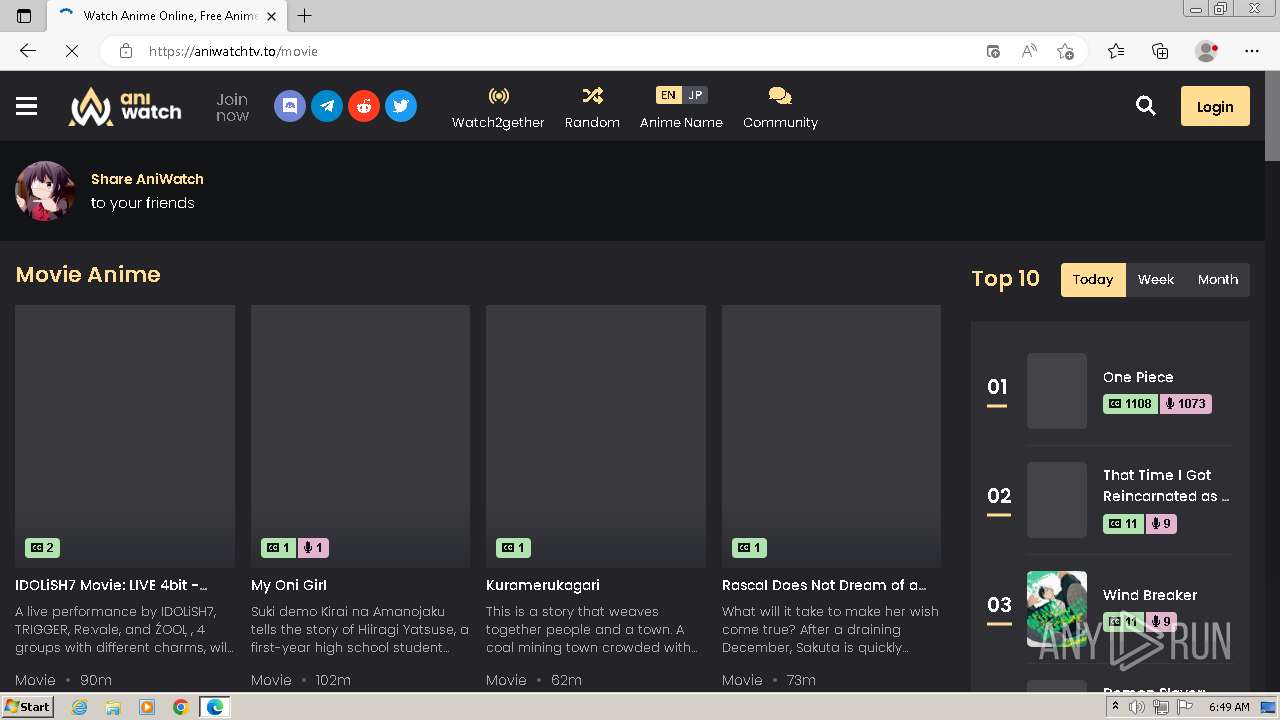Open Rascal Does Not Dream poster thumbnail

click(x=831, y=436)
